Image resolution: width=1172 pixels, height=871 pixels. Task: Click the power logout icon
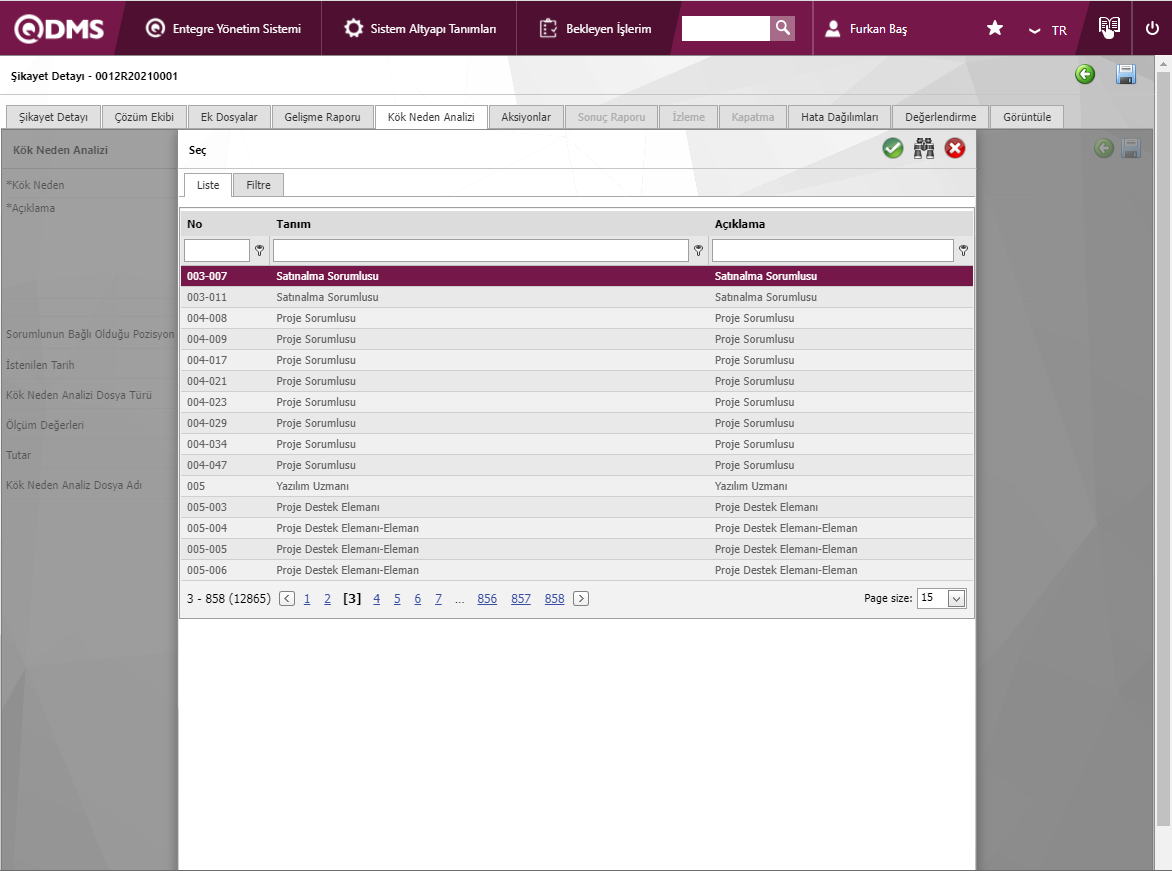(1152, 29)
